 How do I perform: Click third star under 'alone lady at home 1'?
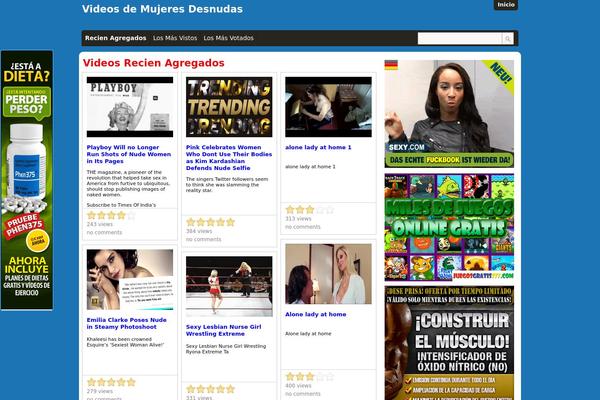(x=310, y=210)
